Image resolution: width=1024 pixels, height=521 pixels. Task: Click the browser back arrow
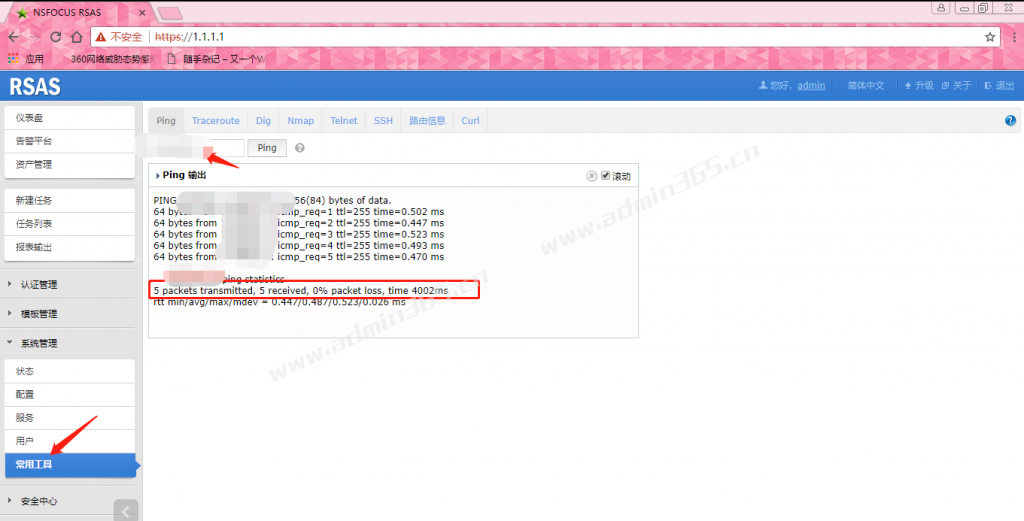(x=14, y=37)
